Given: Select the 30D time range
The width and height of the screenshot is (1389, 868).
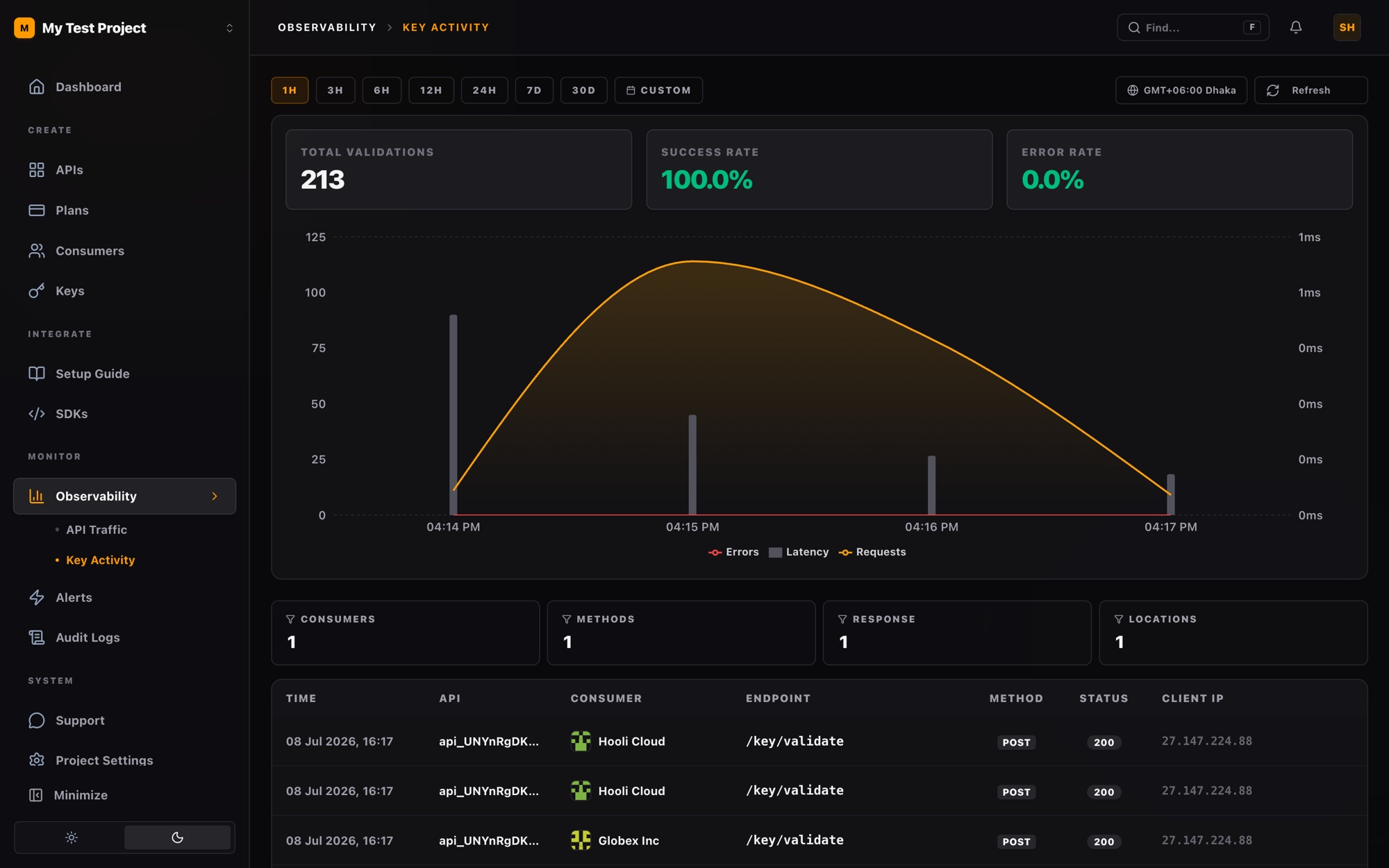Looking at the screenshot, I should click(x=584, y=90).
